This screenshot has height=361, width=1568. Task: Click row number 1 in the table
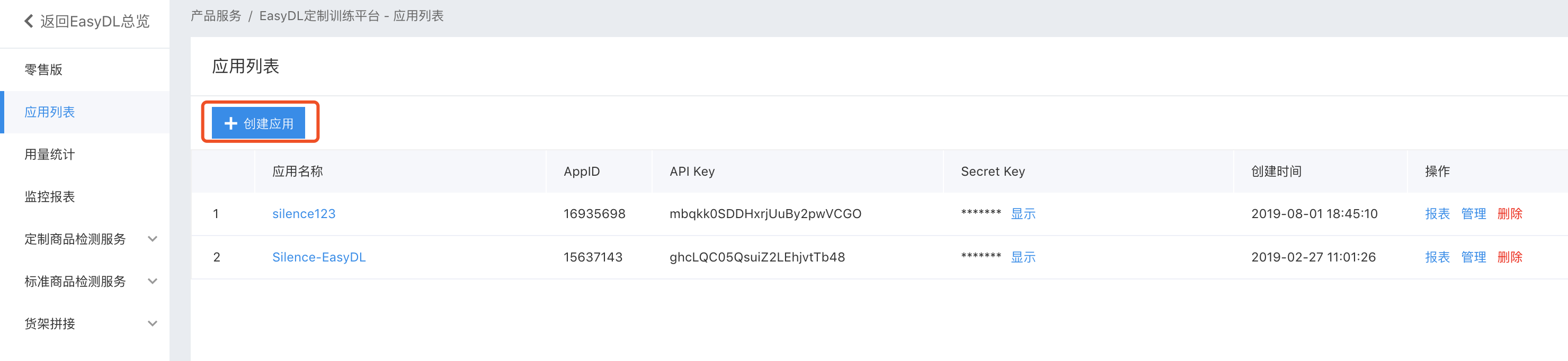click(x=216, y=214)
